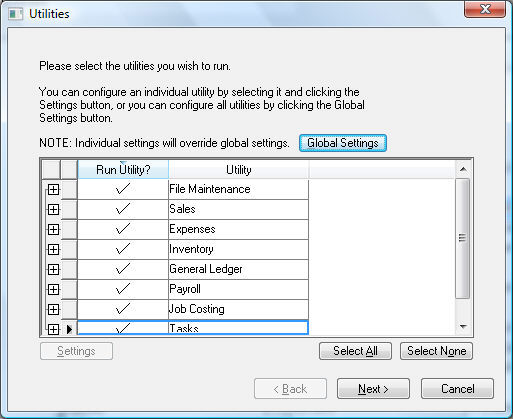Expand the Expenses utility row
Viewport: 513px width, 419px height.
(53, 230)
